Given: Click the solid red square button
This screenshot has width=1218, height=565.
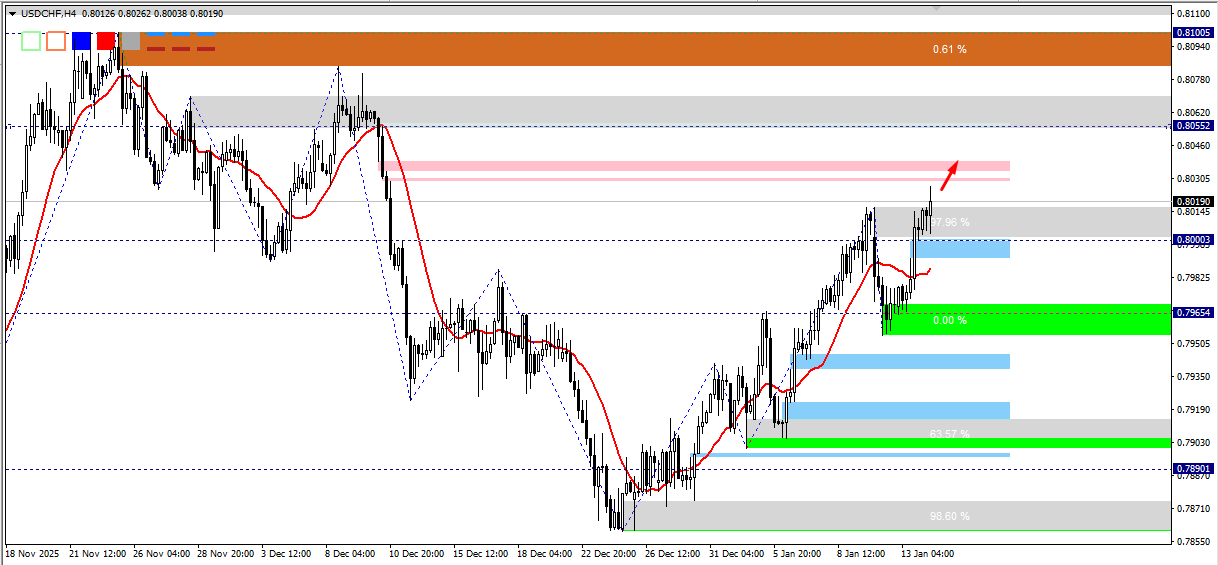Looking at the screenshot, I should click(x=106, y=41).
